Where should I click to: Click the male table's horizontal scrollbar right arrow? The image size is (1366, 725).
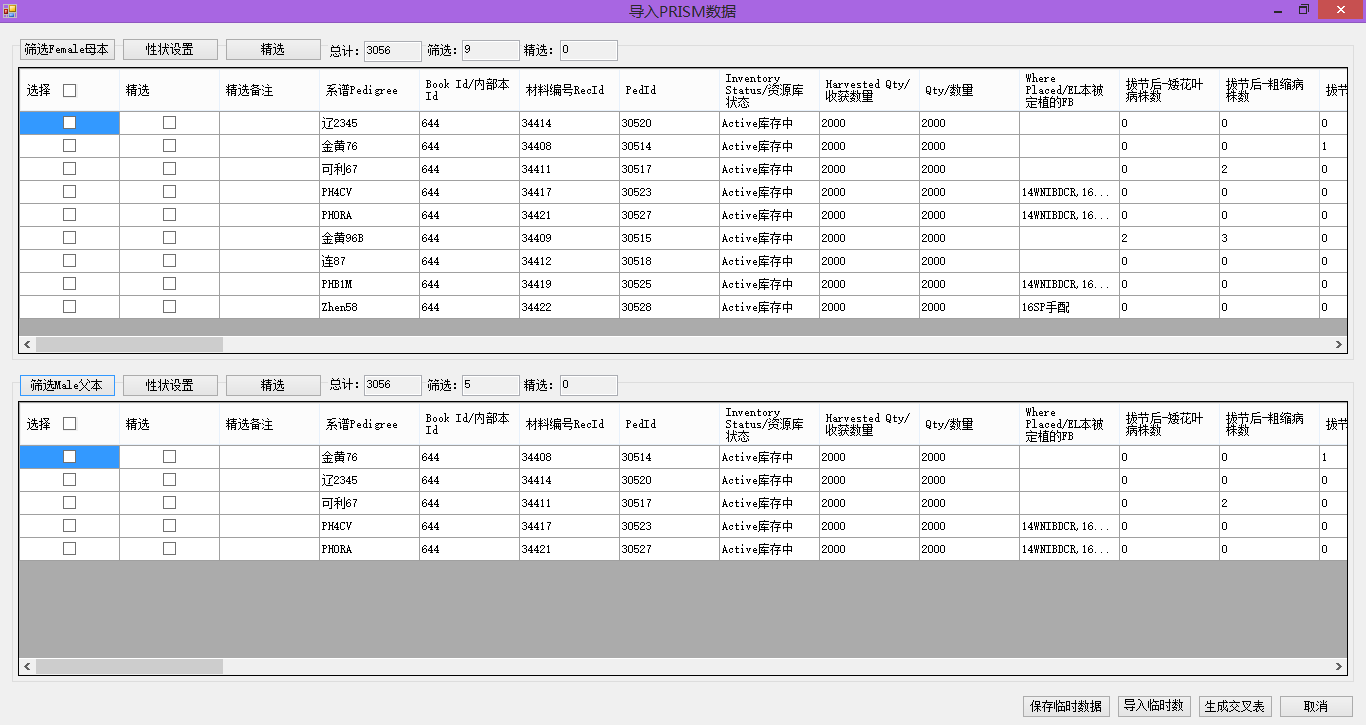click(x=1338, y=666)
